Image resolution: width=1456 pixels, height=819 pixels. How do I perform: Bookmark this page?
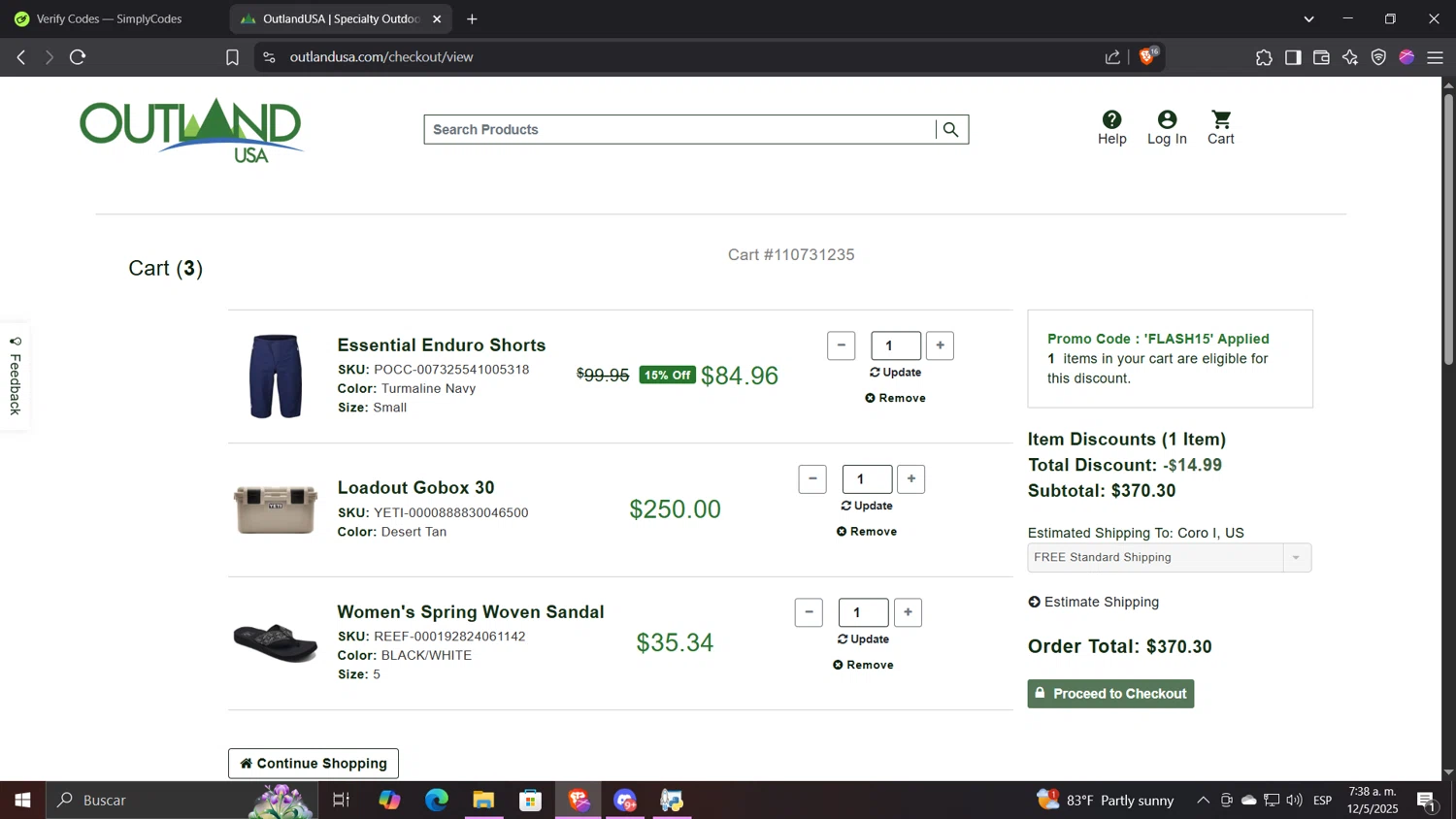pyautogui.click(x=232, y=57)
